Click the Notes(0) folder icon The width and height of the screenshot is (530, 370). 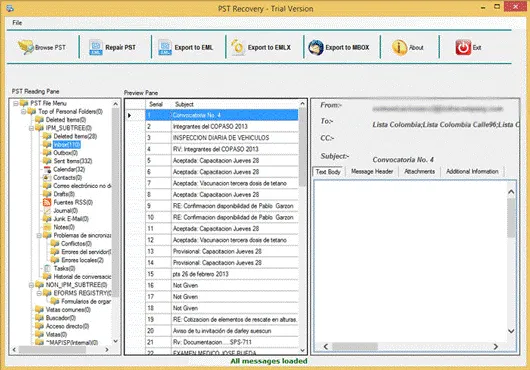[x=47, y=227]
